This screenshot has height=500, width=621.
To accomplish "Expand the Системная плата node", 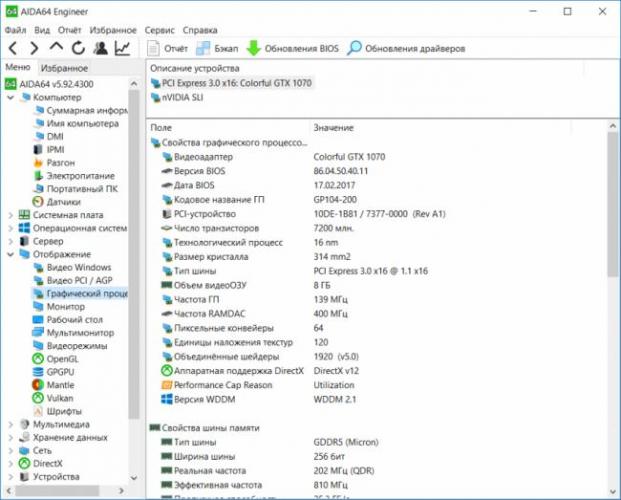I will (x=11, y=215).
